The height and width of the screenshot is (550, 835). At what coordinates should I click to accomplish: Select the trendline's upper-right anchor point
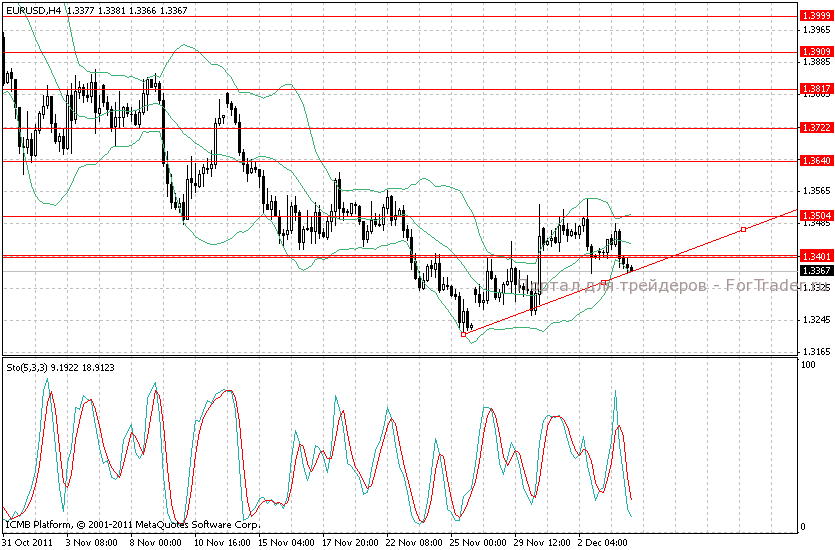[x=743, y=229]
